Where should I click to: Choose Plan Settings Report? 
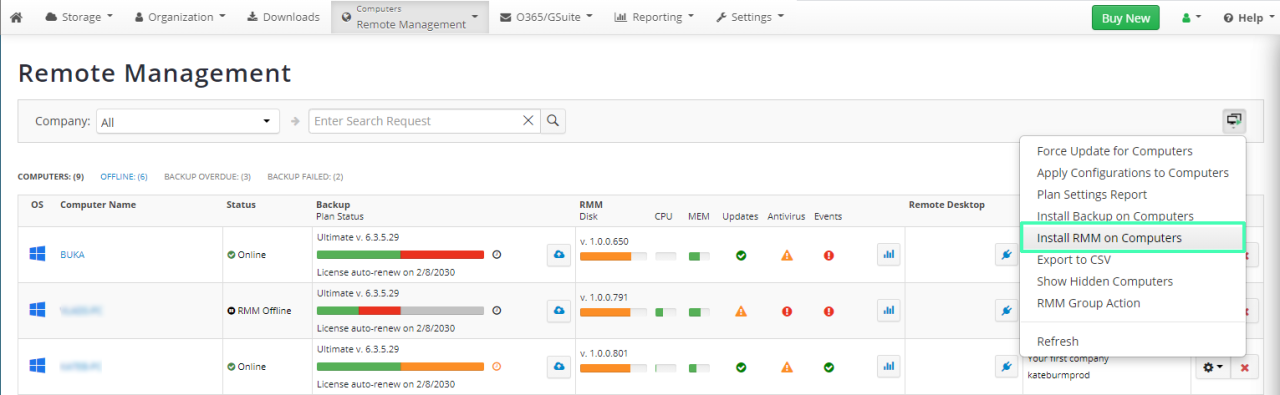pyautogui.click(x=1091, y=195)
